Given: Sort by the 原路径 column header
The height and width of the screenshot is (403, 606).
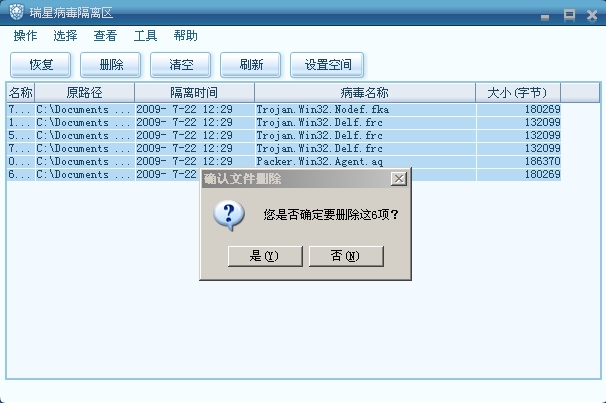Looking at the screenshot, I should point(85,92).
